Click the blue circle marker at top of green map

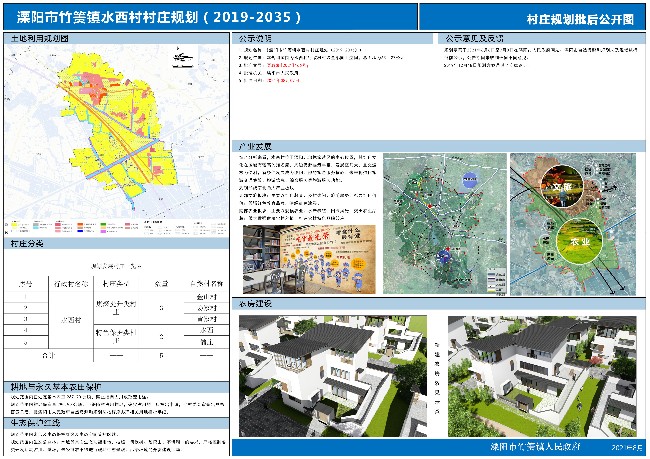pyautogui.click(x=470, y=180)
